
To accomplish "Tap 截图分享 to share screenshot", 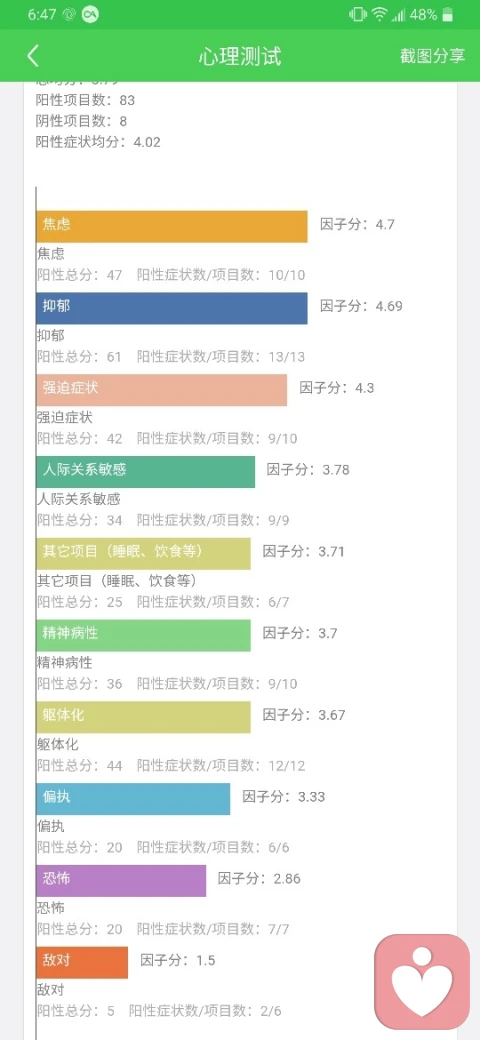I will (432, 56).
